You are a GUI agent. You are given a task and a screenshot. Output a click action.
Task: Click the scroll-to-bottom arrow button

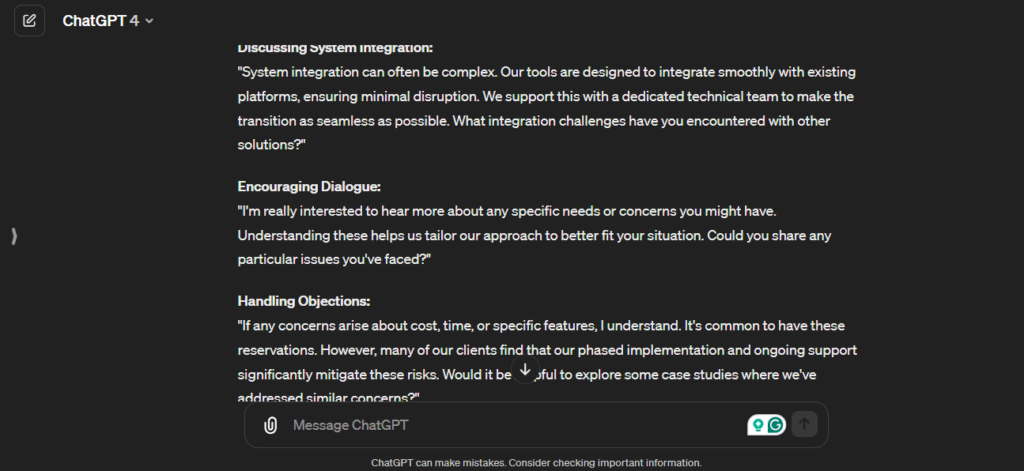[525, 370]
